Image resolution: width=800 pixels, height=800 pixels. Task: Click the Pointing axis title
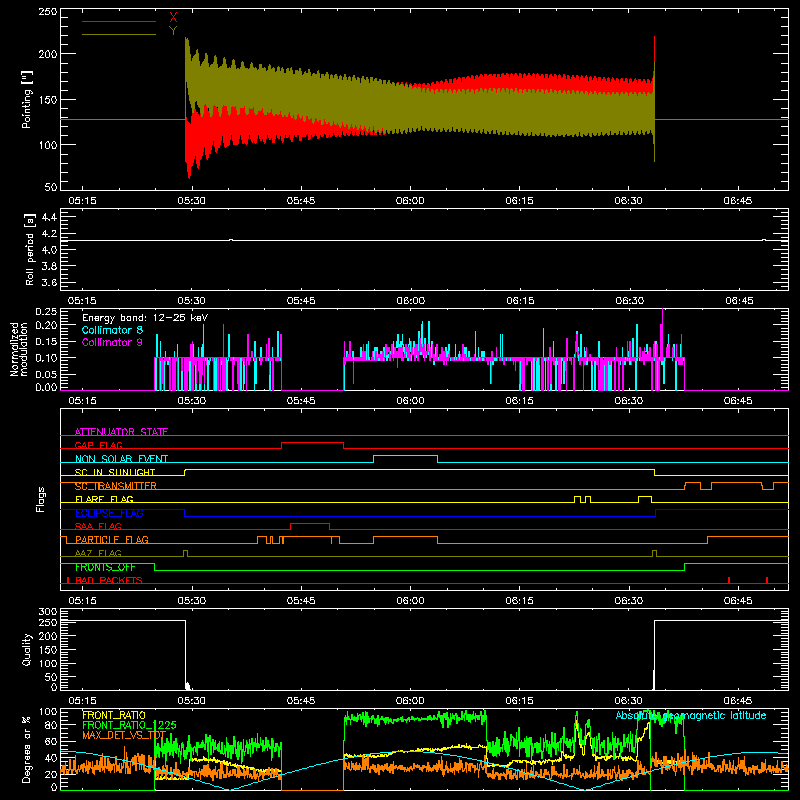coord(27,99)
